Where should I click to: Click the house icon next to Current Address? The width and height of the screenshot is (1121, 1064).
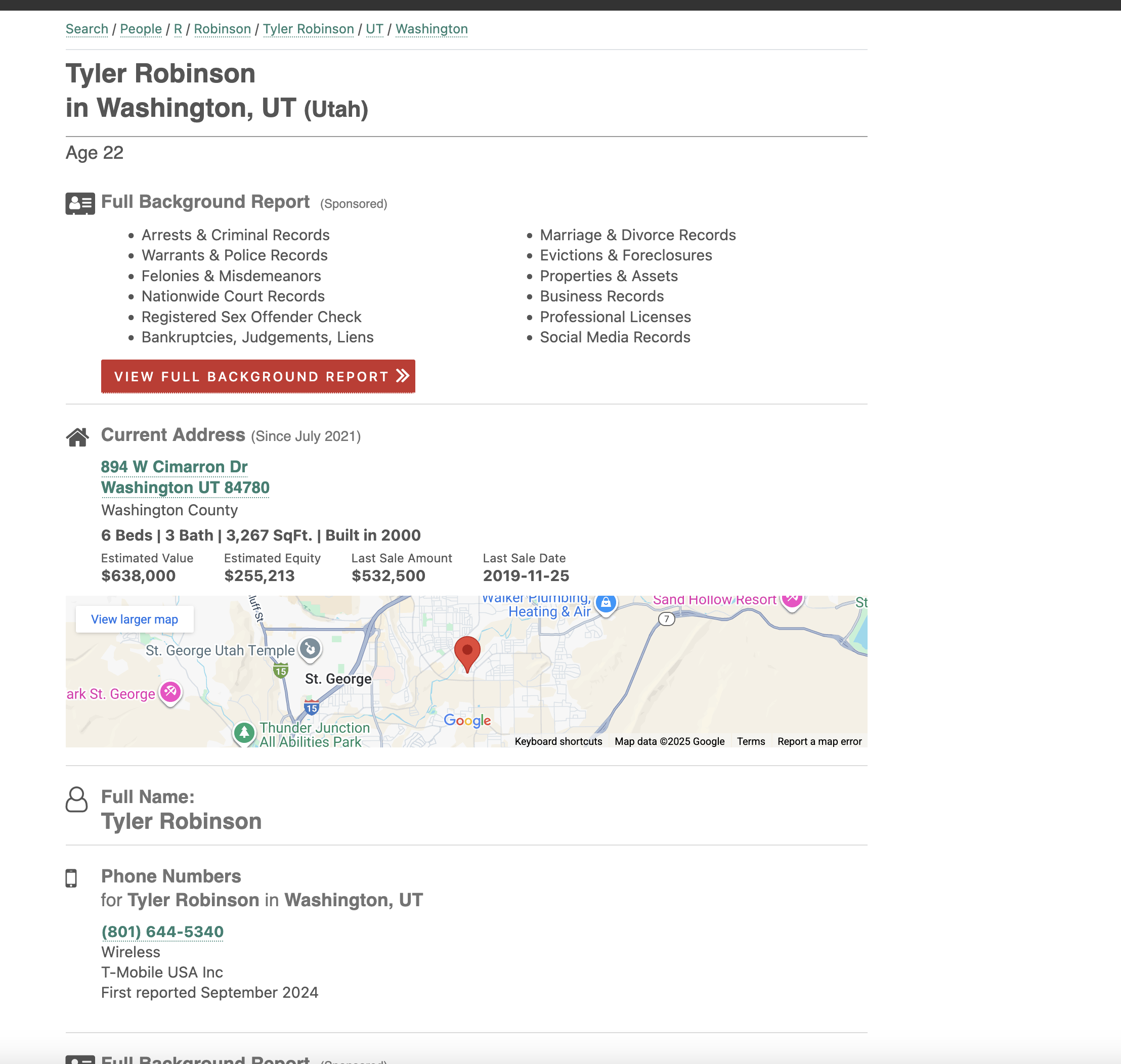coord(78,437)
